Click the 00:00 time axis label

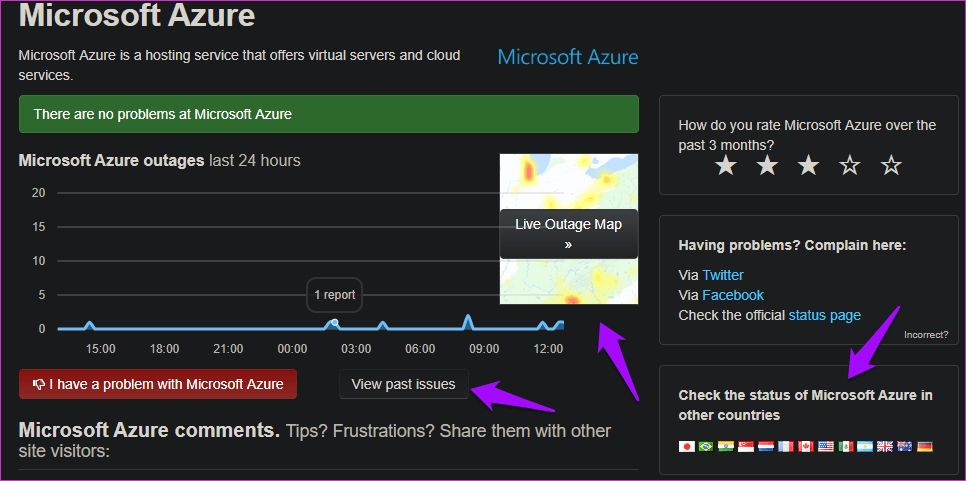(x=292, y=349)
